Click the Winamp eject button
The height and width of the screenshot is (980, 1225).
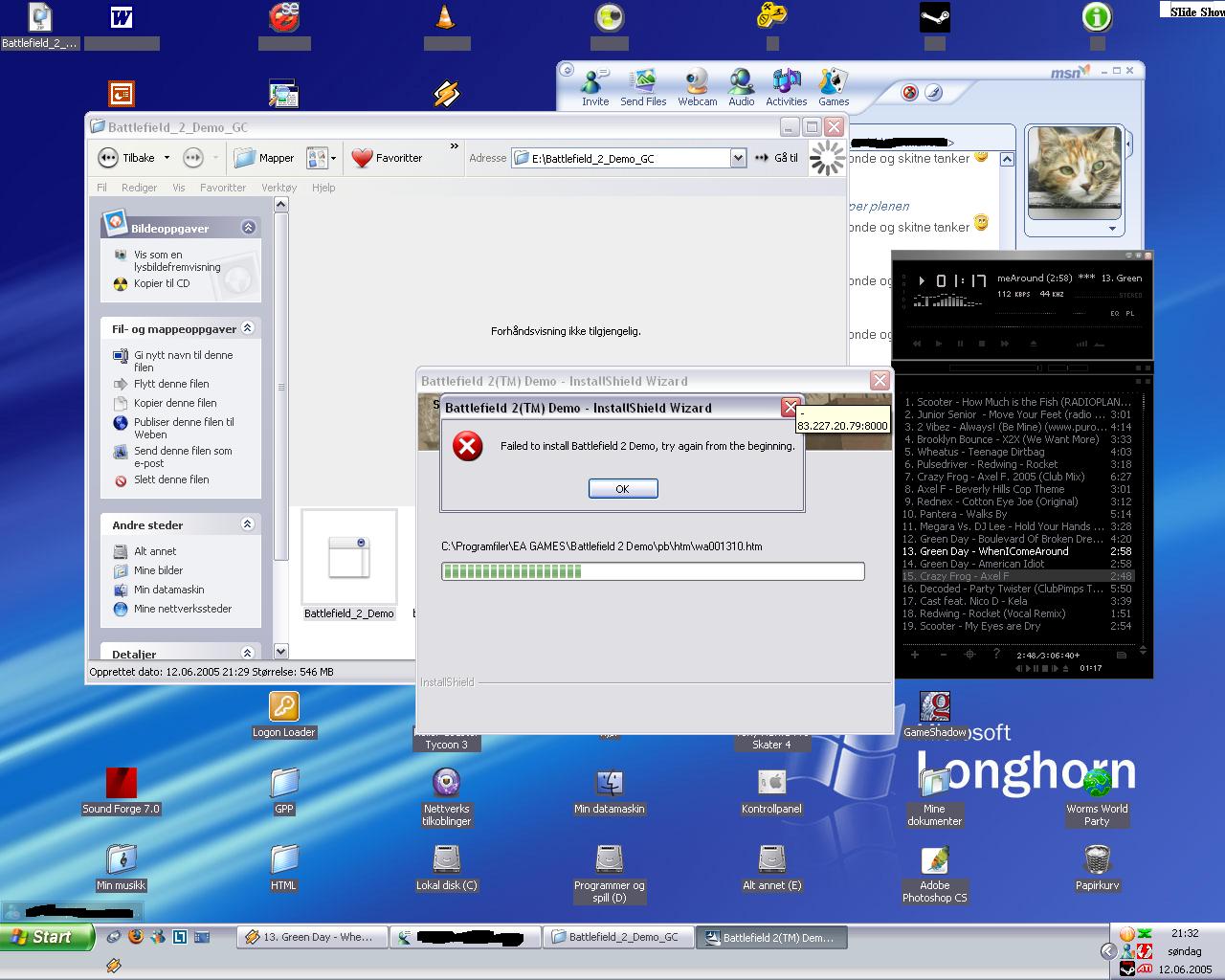pyautogui.click(x=1034, y=344)
